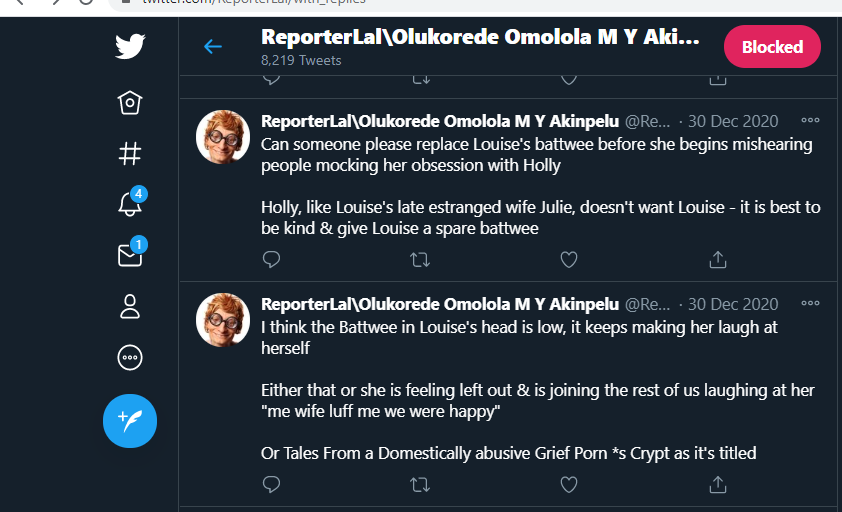Go to Profile person icon
The image size is (842, 512).
click(130, 307)
